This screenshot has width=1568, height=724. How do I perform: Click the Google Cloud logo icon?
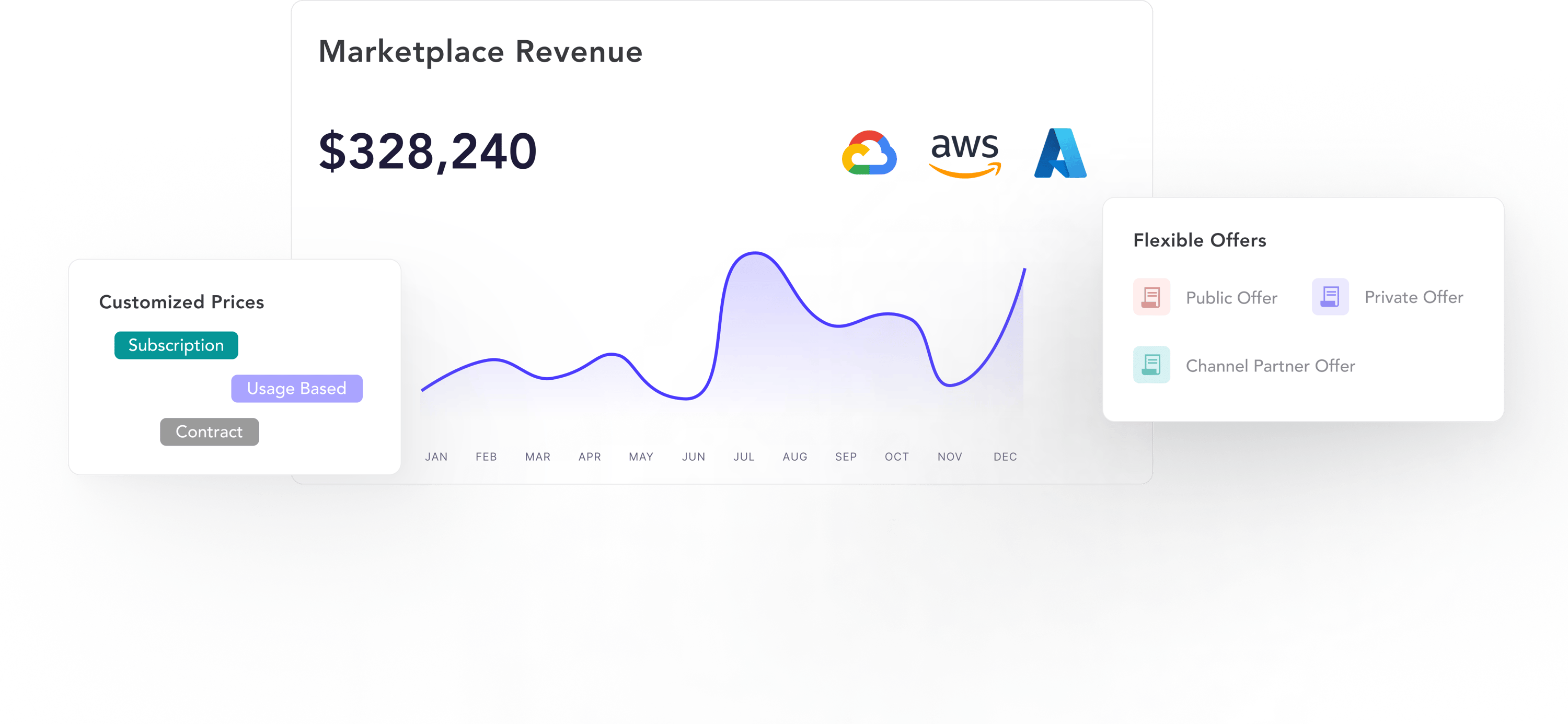[869, 154]
